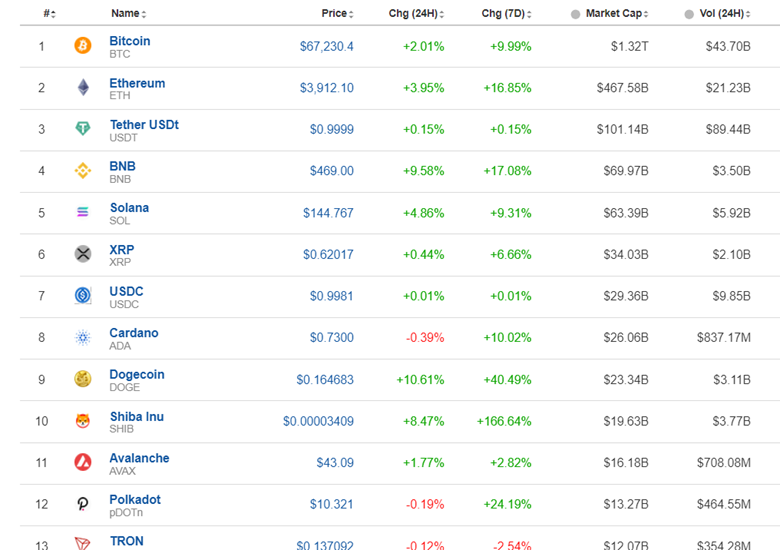
Task: Click Avalanche price $43.09
Action: (x=335, y=462)
